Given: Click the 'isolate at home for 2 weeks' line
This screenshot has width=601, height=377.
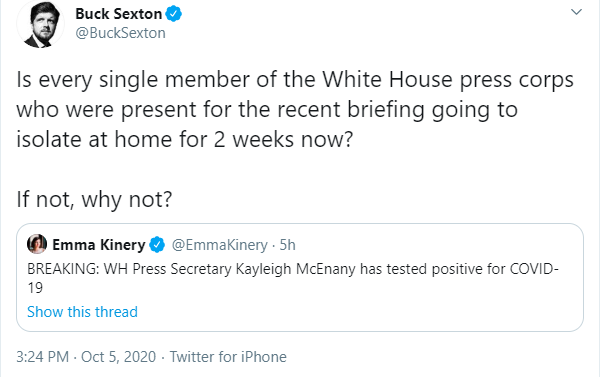Looking at the screenshot, I should pyautogui.click(x=184, y=139).
